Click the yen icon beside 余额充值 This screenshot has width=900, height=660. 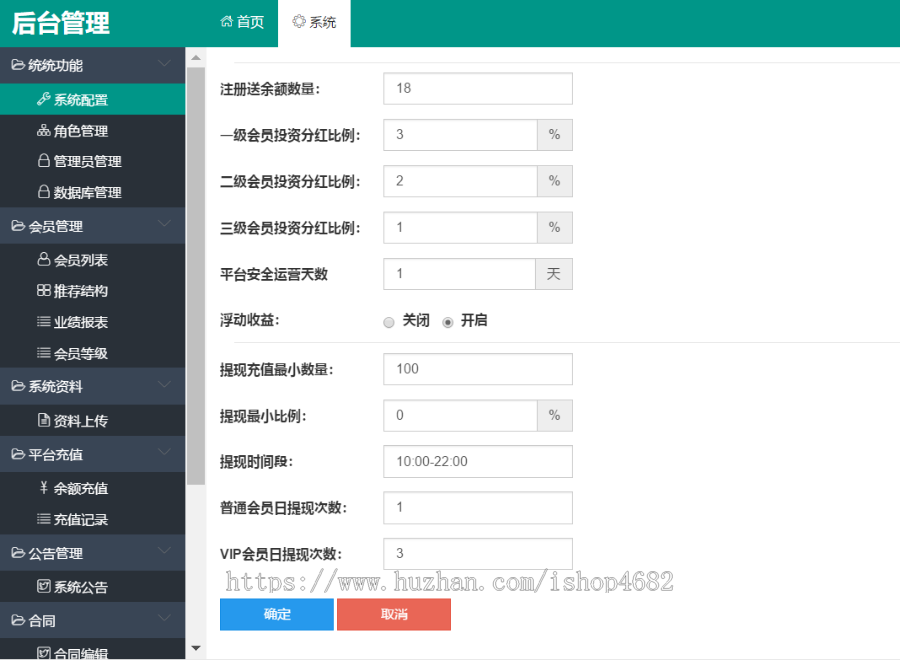(x=43, y=488)
